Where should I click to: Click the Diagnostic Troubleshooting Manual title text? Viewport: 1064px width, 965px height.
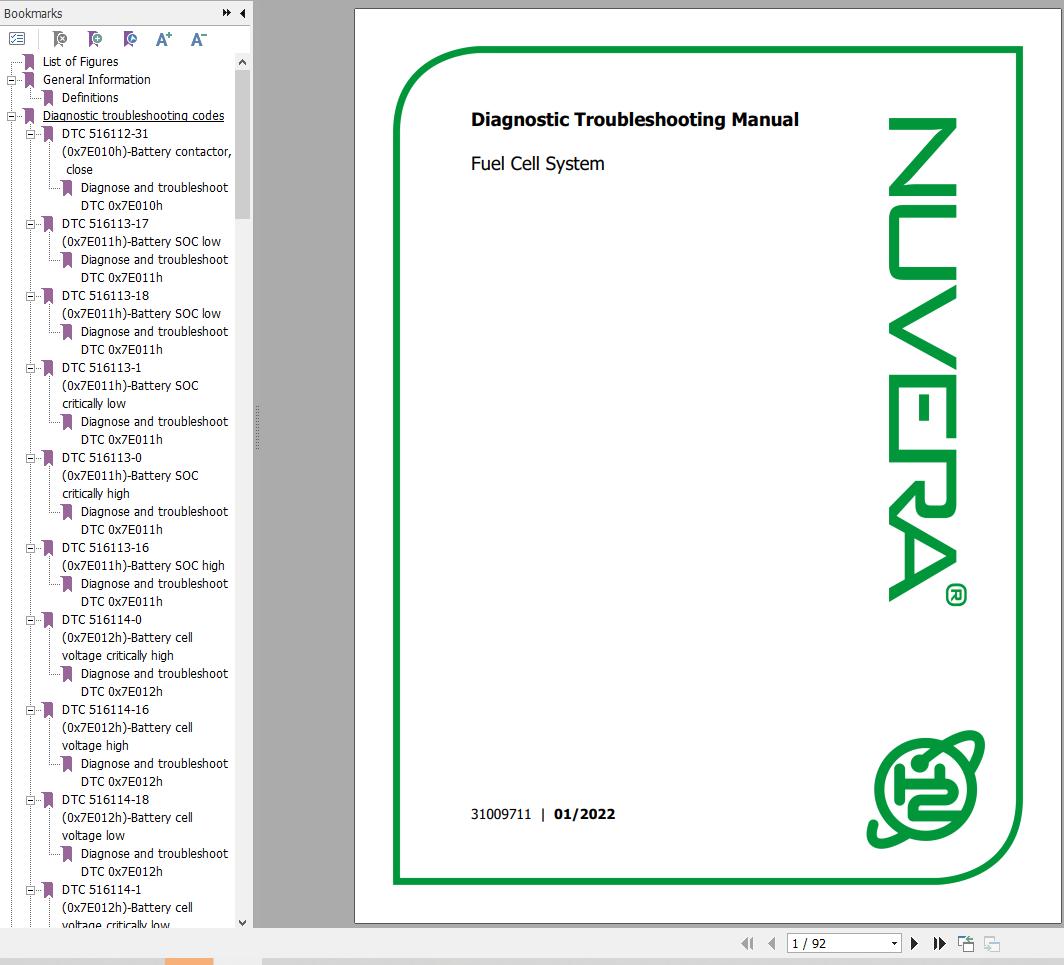pos(634,119)
